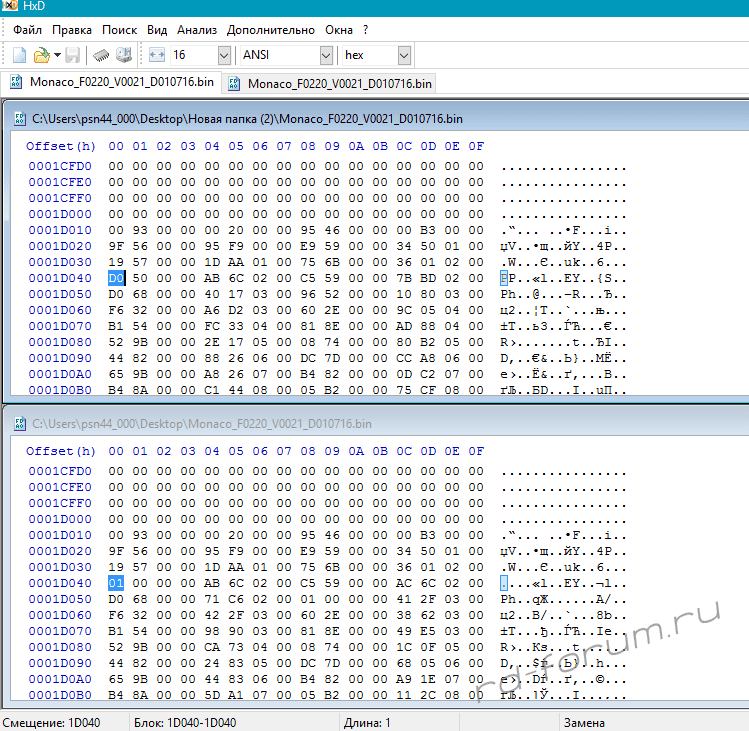Switch to the second Monaco_F0220 file tab

coord(330,83)
